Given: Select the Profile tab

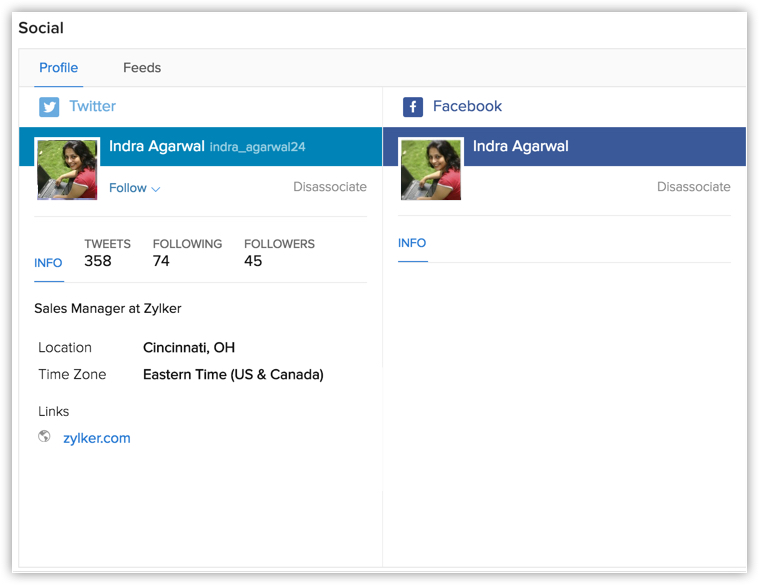Looking at the screenshot, I should [59, 68].
